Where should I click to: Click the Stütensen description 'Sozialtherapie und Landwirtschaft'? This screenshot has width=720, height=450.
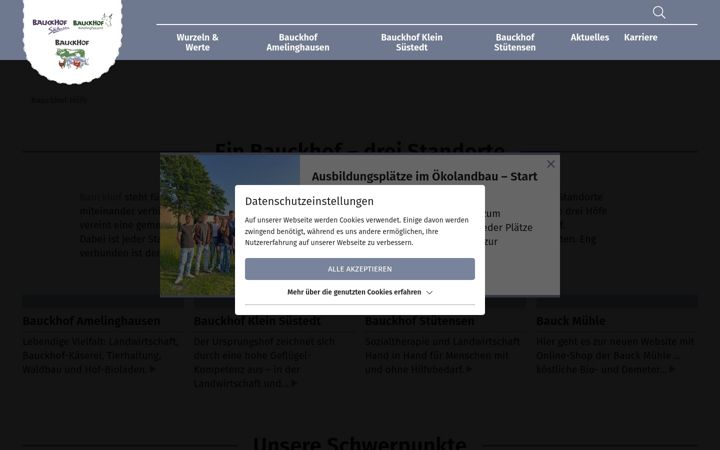443,355
